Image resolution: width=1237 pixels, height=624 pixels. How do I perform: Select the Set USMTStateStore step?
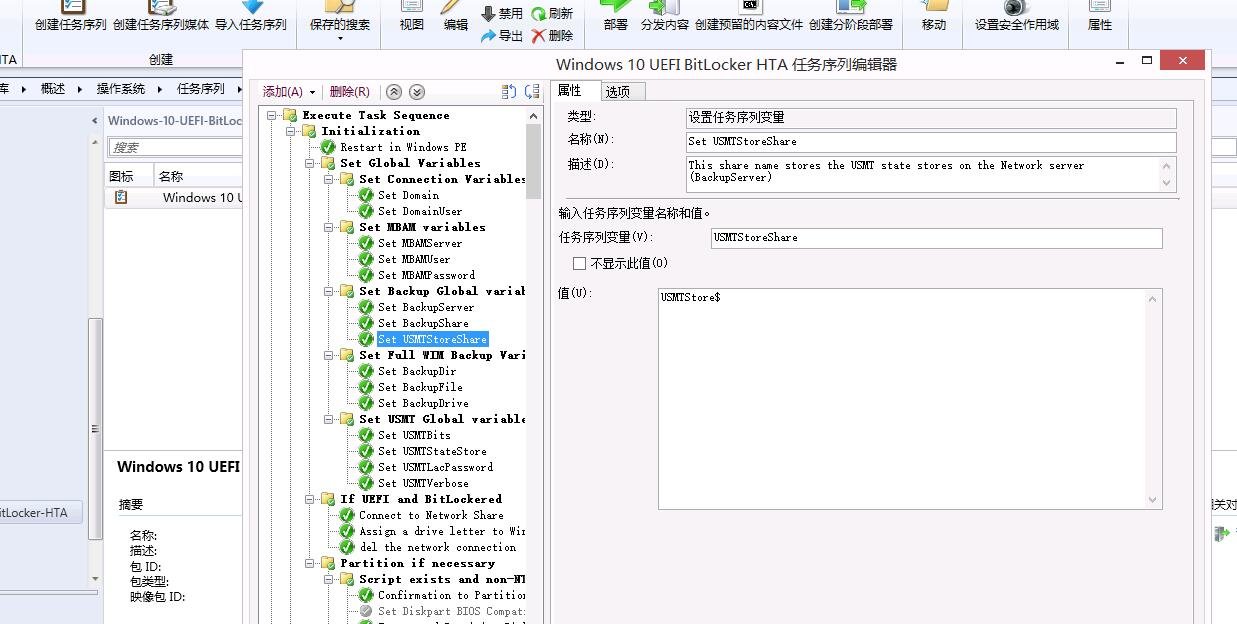coord(432,451)
